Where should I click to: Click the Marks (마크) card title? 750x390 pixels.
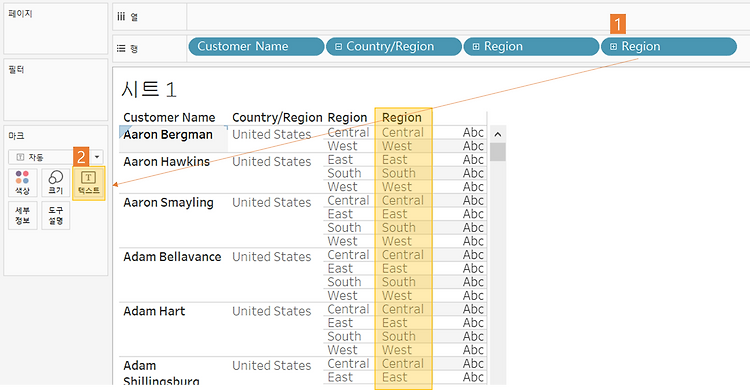(x=16, y=136)
